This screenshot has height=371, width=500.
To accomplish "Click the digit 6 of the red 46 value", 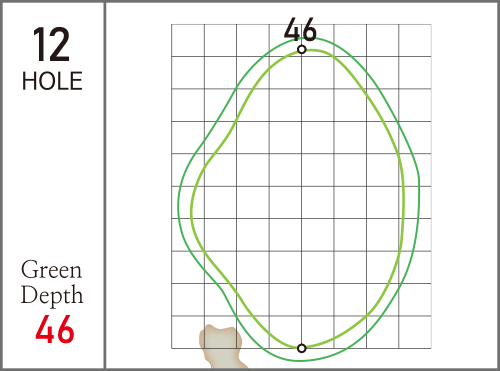I will tap(65, 329).
